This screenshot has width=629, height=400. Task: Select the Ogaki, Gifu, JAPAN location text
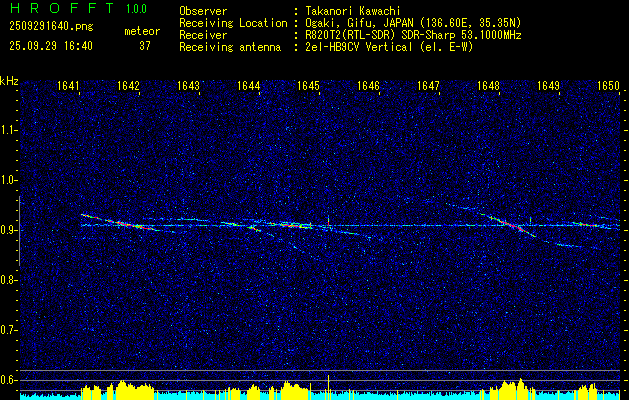pyautogui.click(x=413, y=23)
